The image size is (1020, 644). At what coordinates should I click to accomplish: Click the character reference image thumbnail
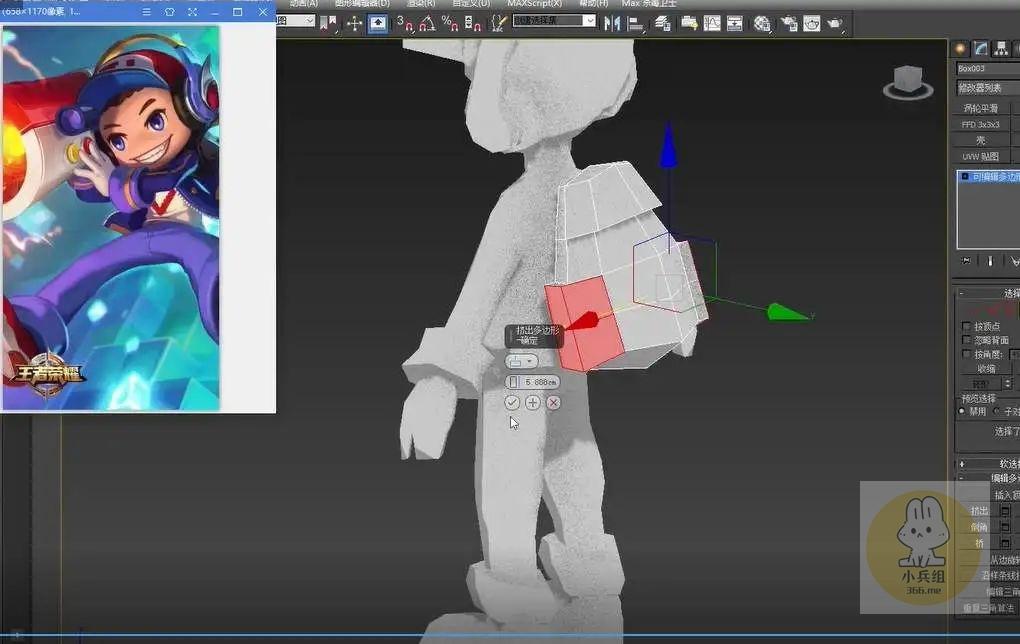coord(111,219)
